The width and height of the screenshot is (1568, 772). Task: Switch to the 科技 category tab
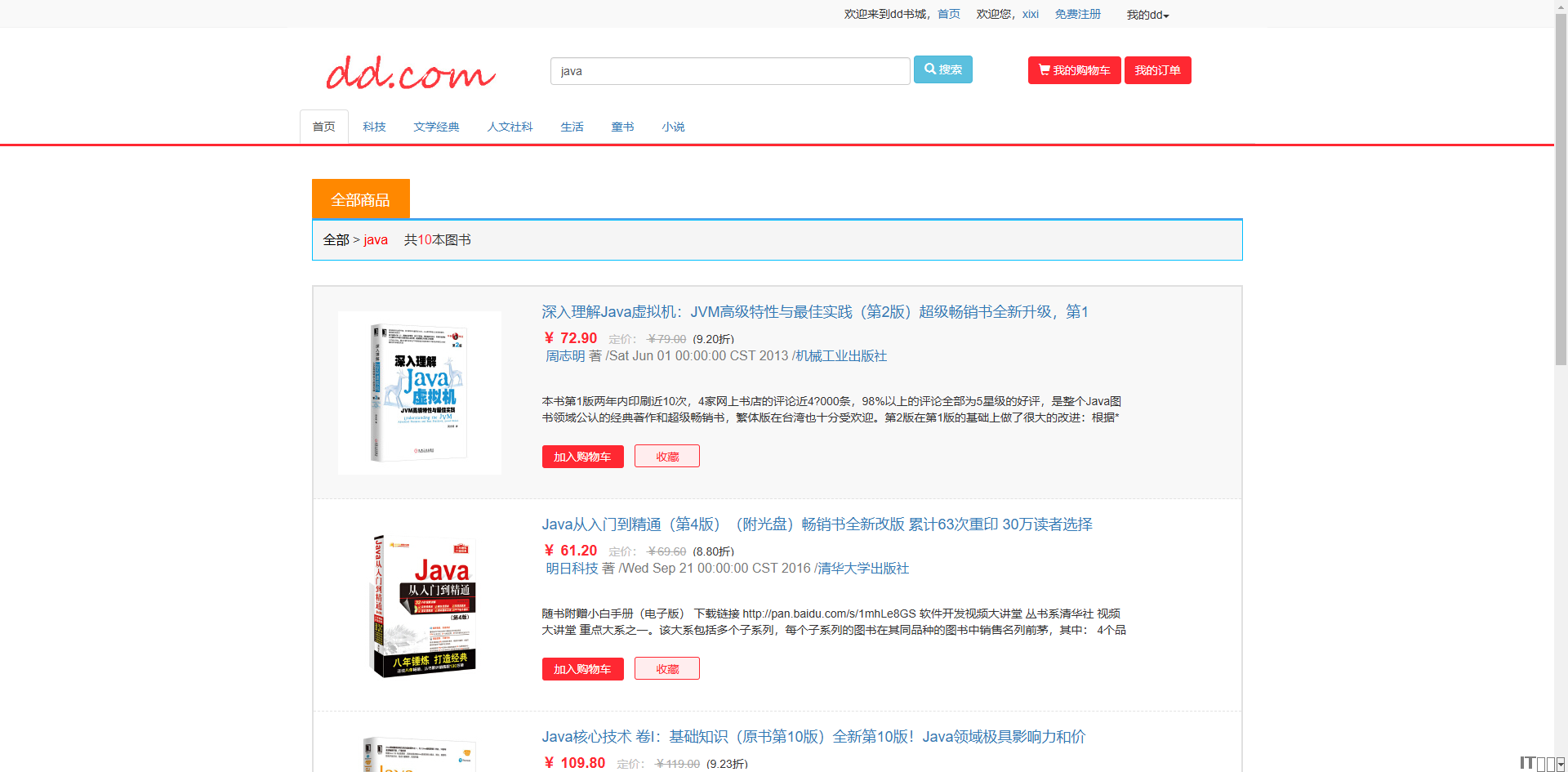pyautogui.click(x=374, y=127)
